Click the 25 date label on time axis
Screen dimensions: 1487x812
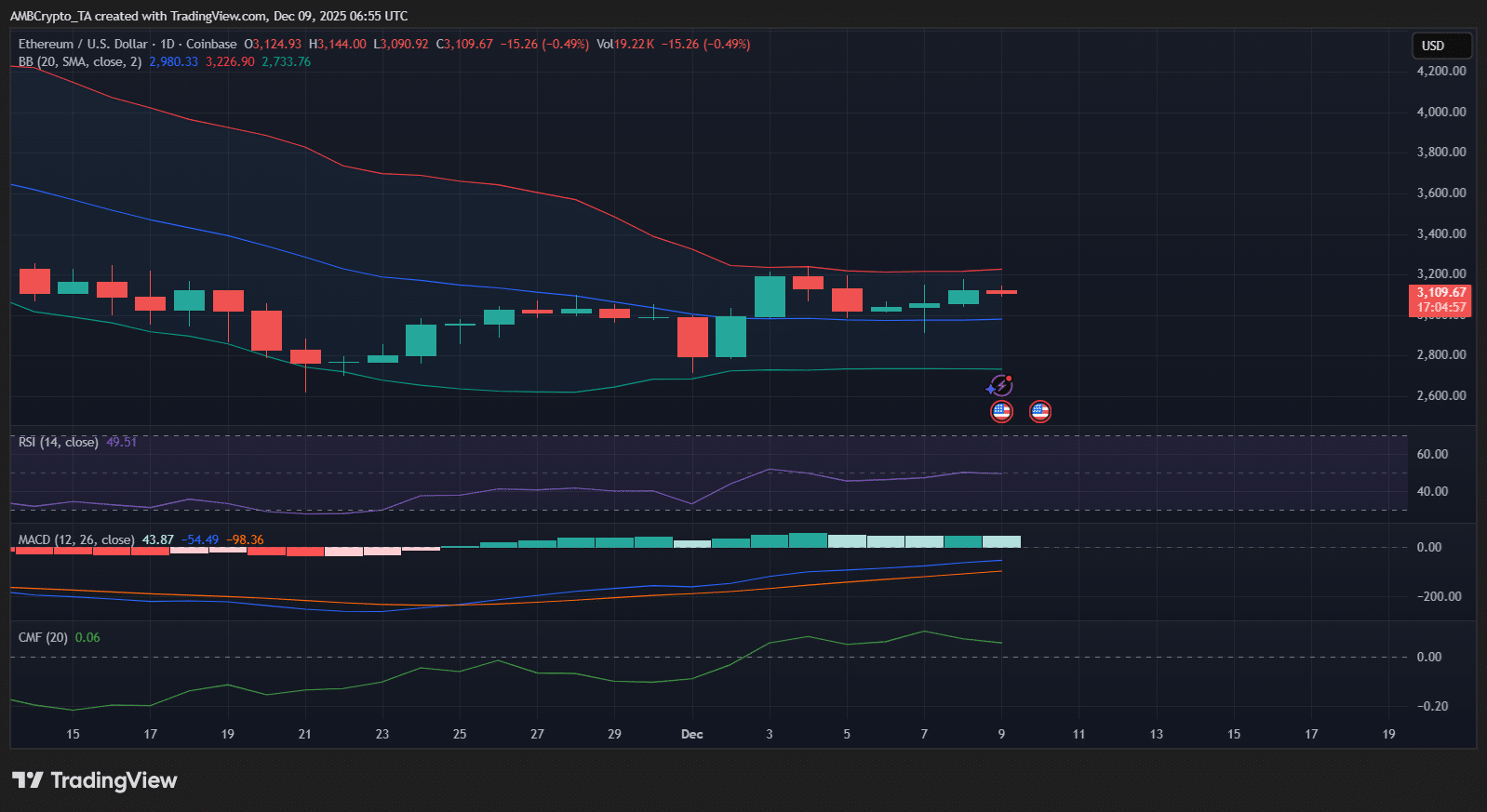pos(460,734)
